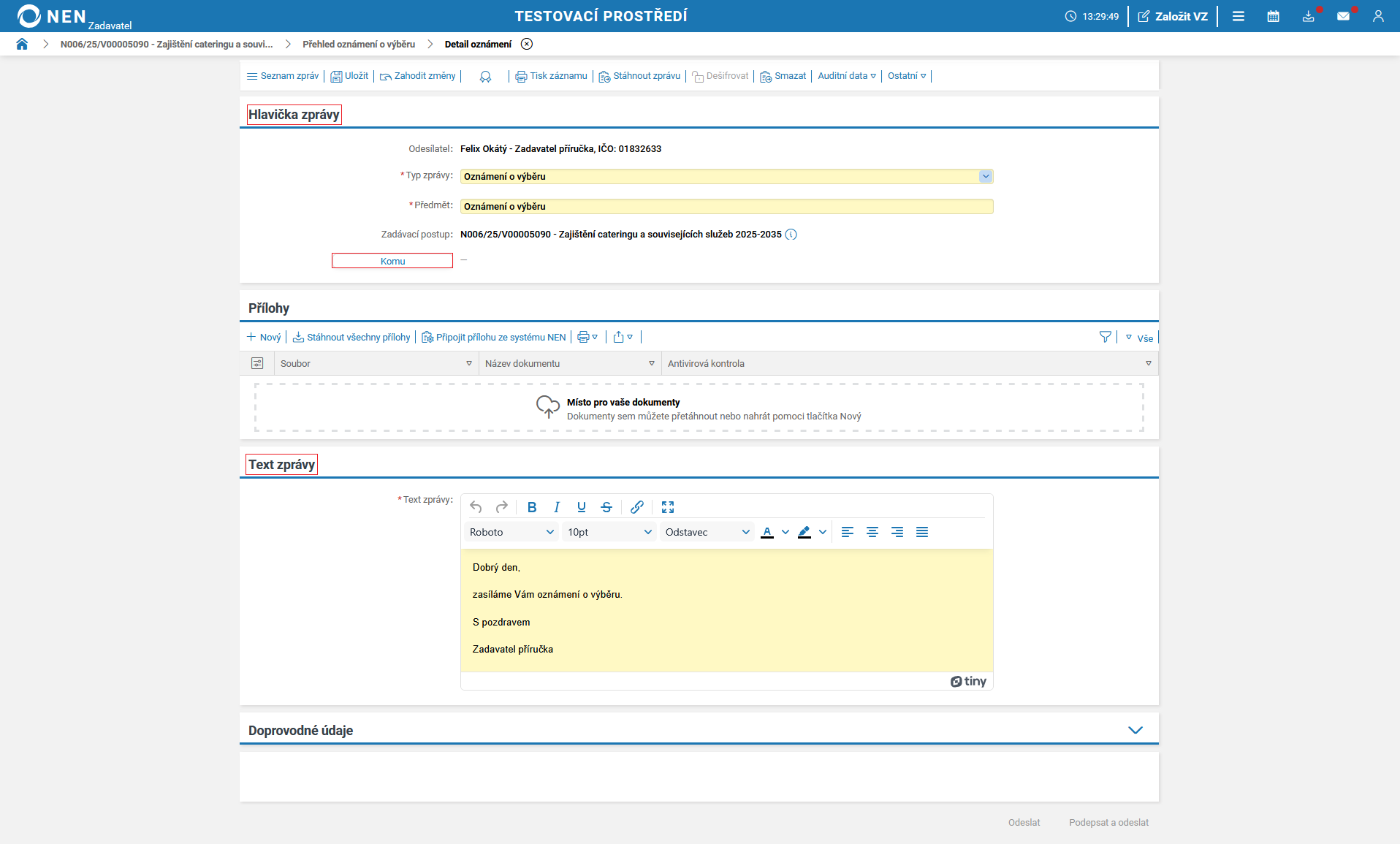Click the user profile icon
Viewport: 1400px width, 844px height.
click(x=1378, y=16)
